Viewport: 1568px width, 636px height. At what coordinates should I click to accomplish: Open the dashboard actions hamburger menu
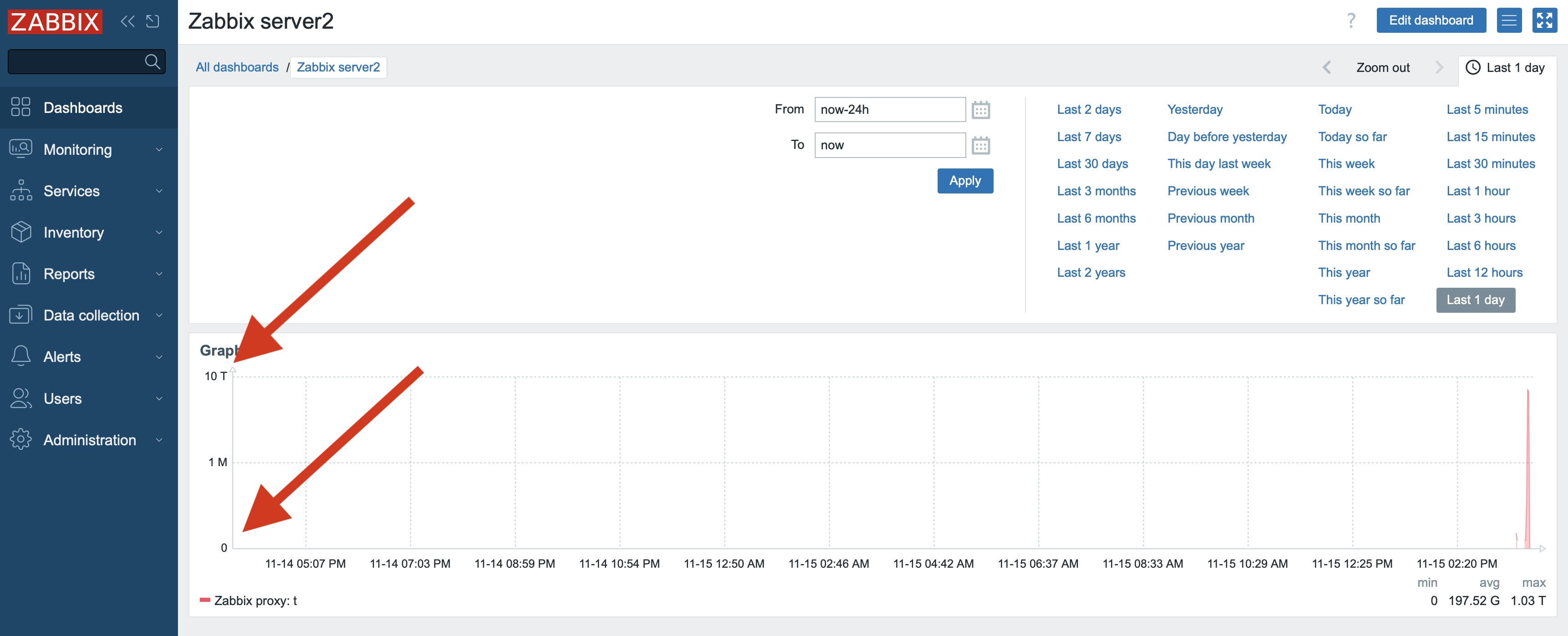point(1509,20)
